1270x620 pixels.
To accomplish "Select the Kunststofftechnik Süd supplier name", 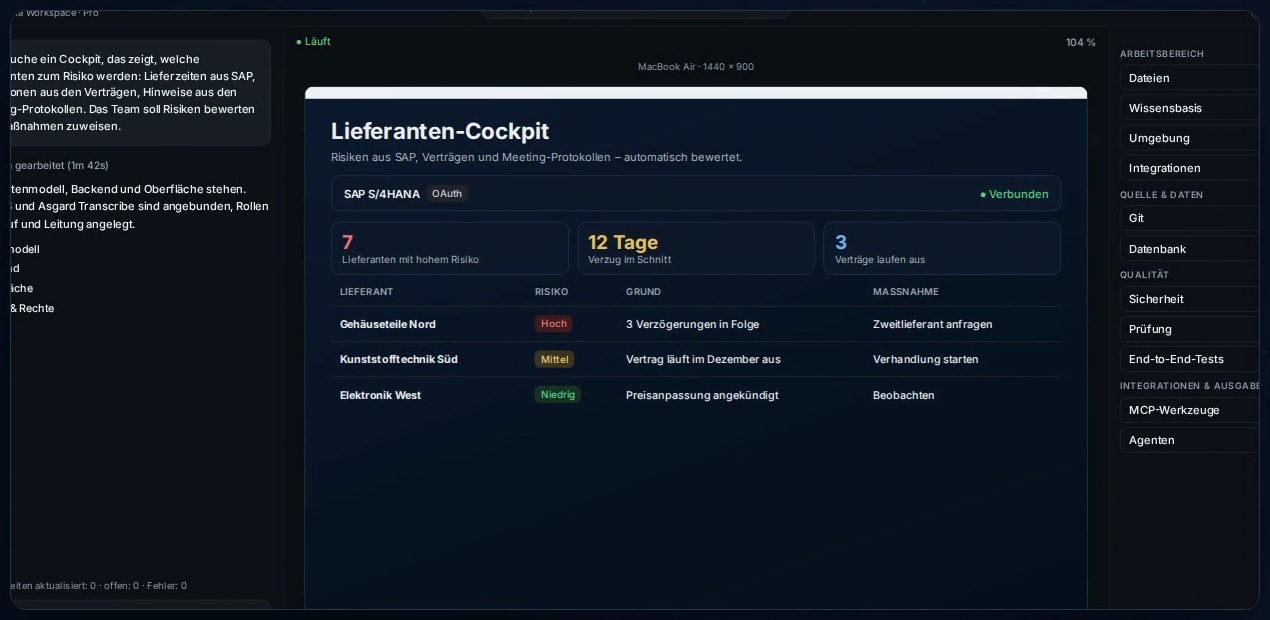I will [399, 359].
